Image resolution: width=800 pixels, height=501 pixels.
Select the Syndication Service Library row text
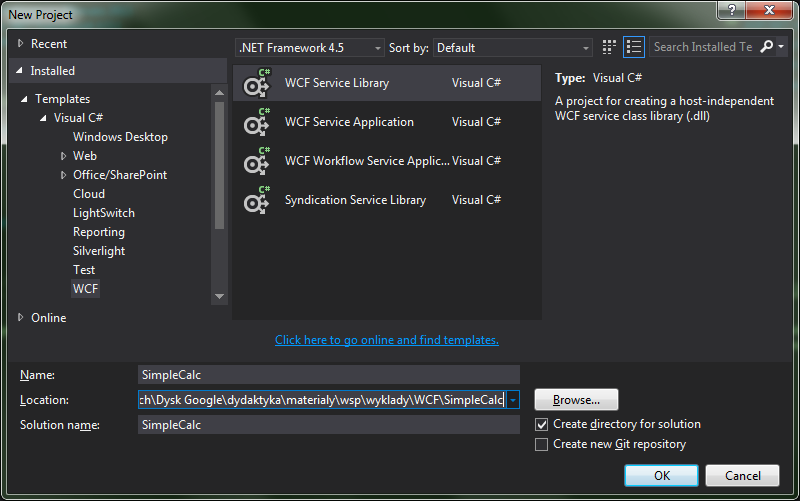[355, 200]
